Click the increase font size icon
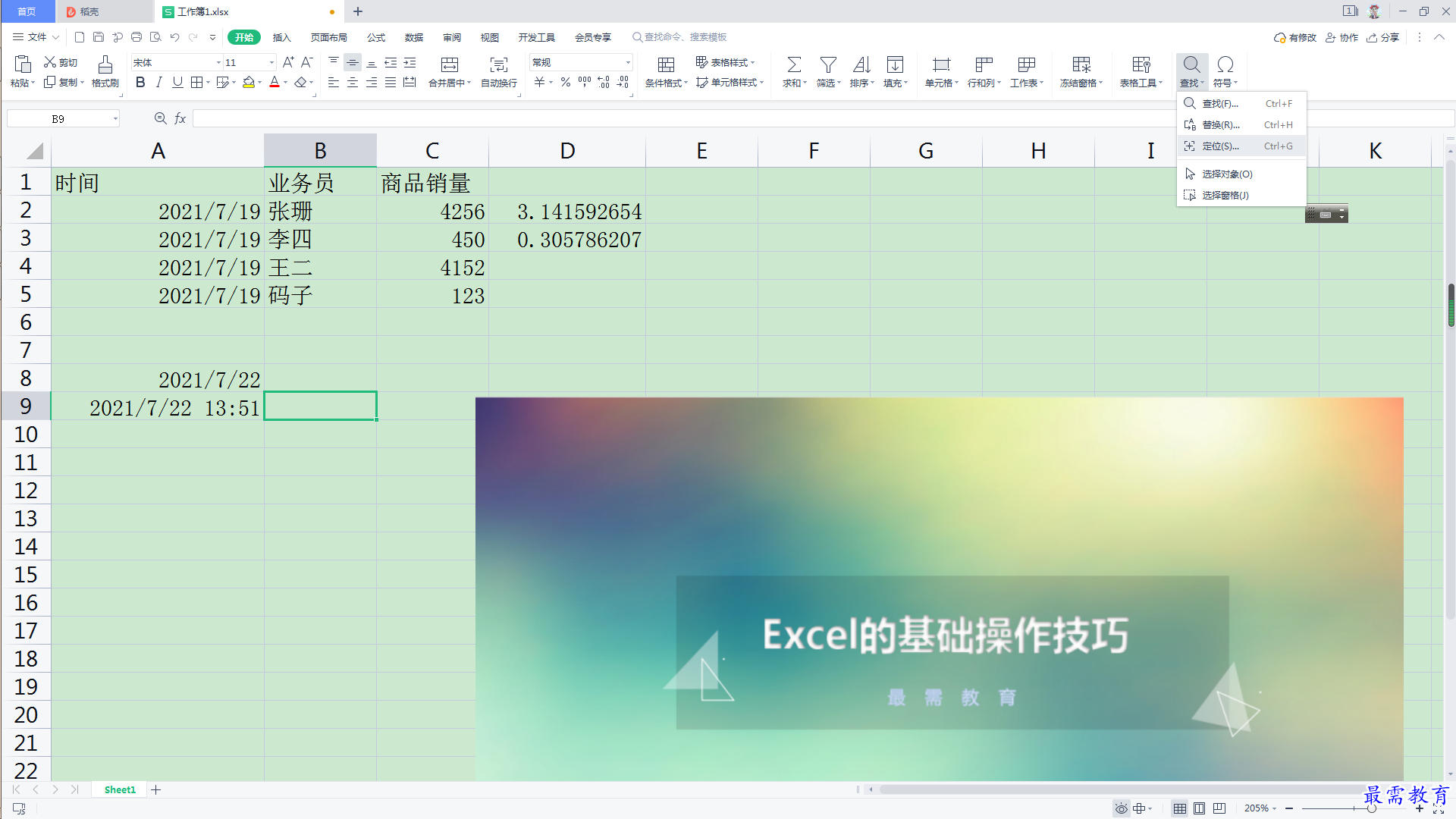This screenshot has height=819, width=1456. (288, 62)
